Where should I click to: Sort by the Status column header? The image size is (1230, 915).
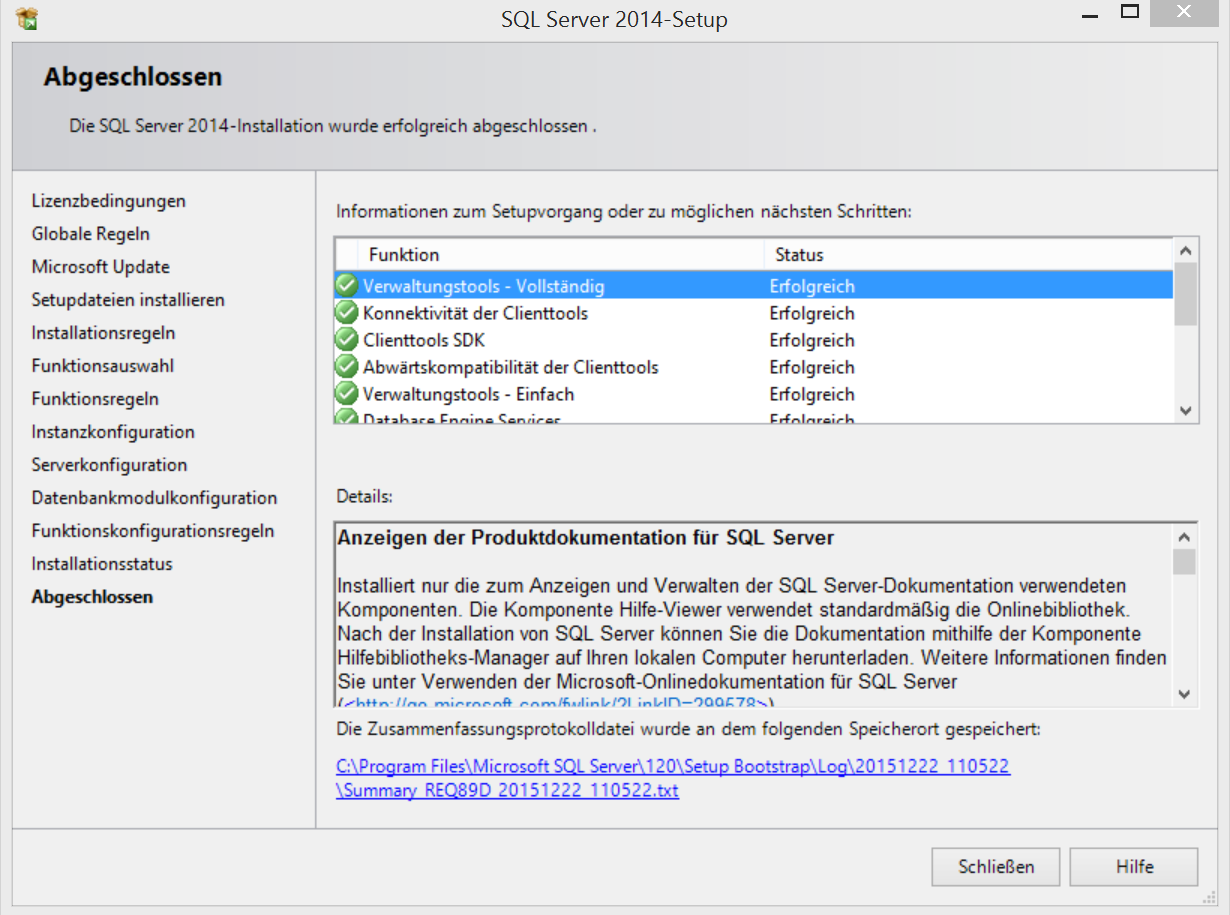(799, 255)
